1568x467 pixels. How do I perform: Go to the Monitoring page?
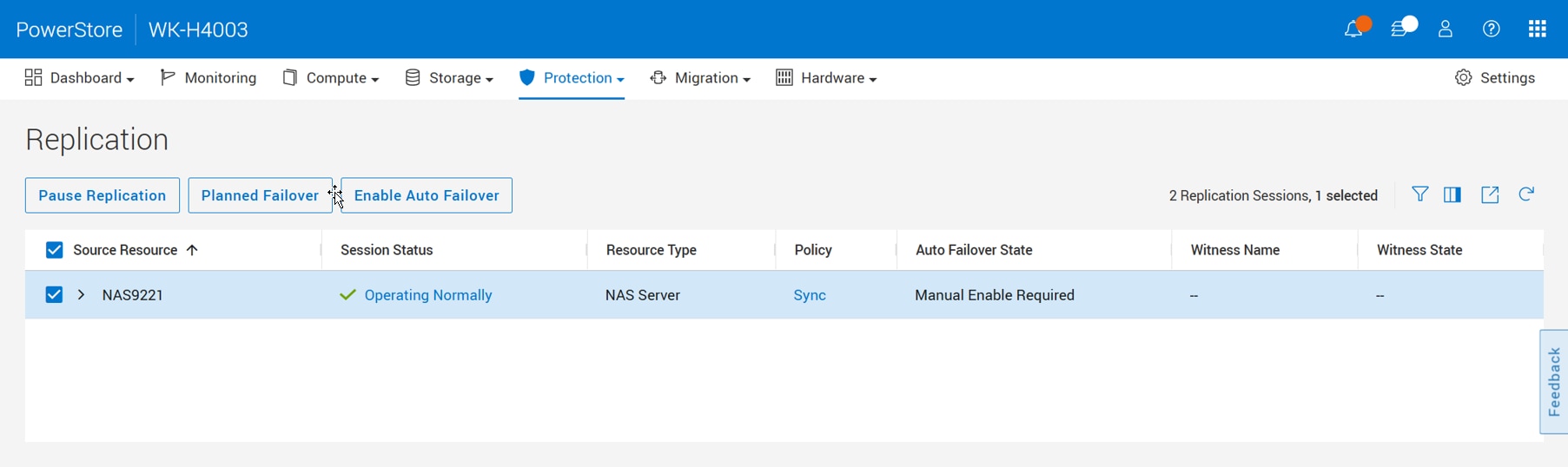pyautogui.click(x=208, y=78)
